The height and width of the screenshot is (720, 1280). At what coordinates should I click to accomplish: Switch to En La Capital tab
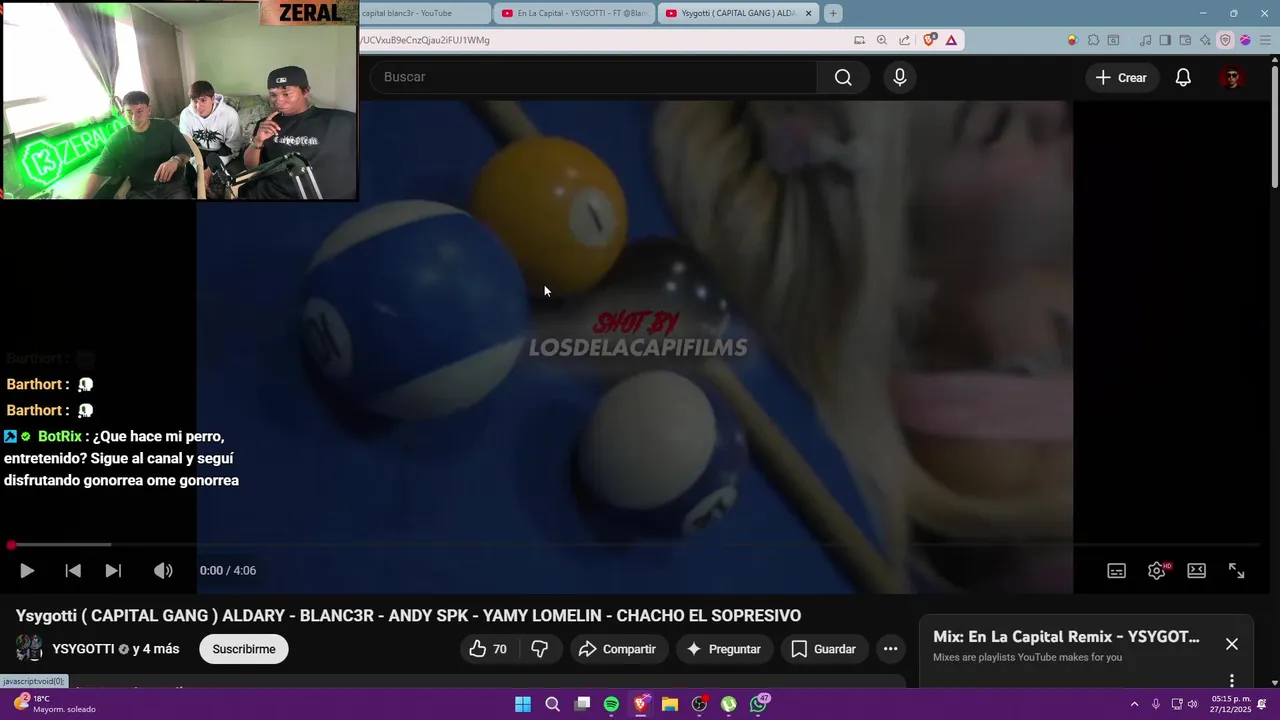(575, 13)
